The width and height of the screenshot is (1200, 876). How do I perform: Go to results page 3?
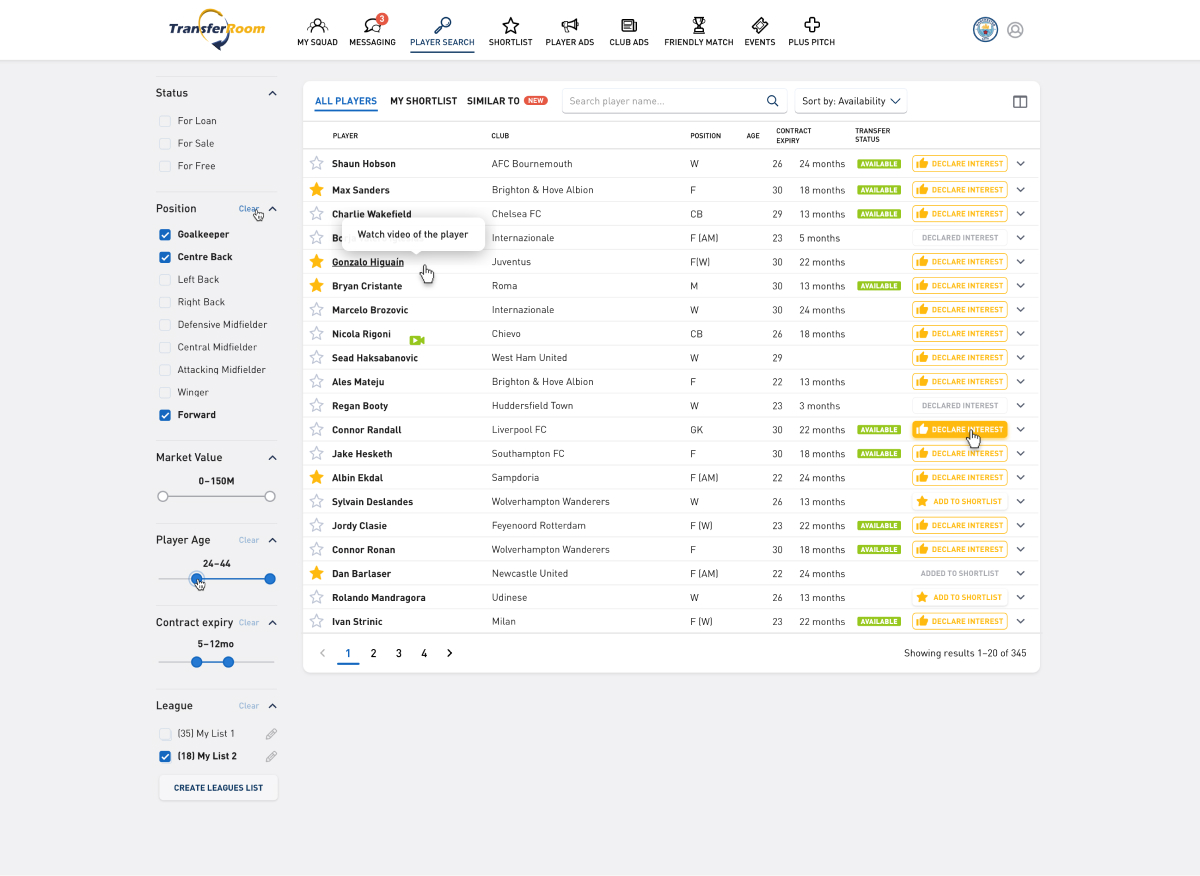pyautogui.click(x=399, y=653)
